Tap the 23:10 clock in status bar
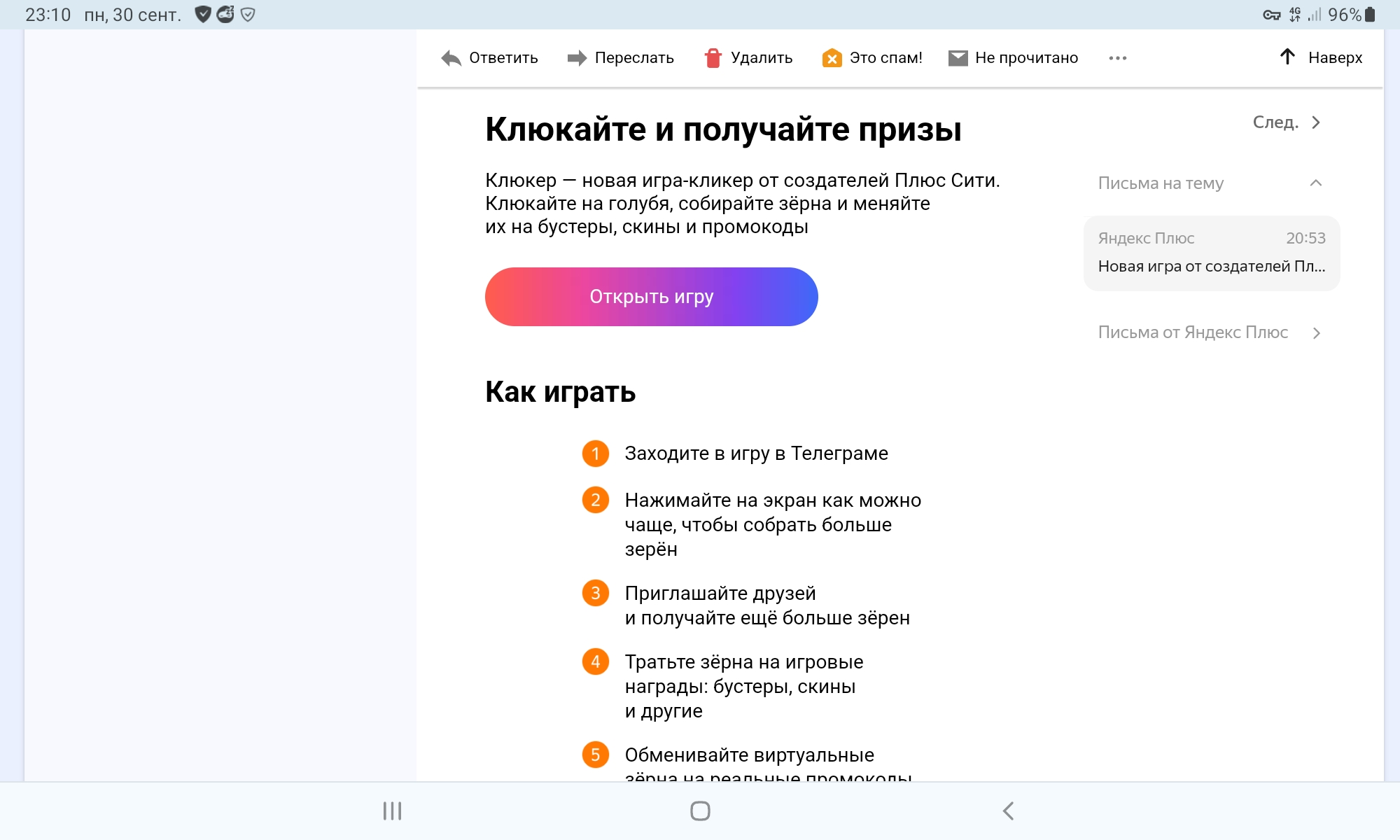The image size is (1400, 840). pyautogui.click(x=48, y=15)
